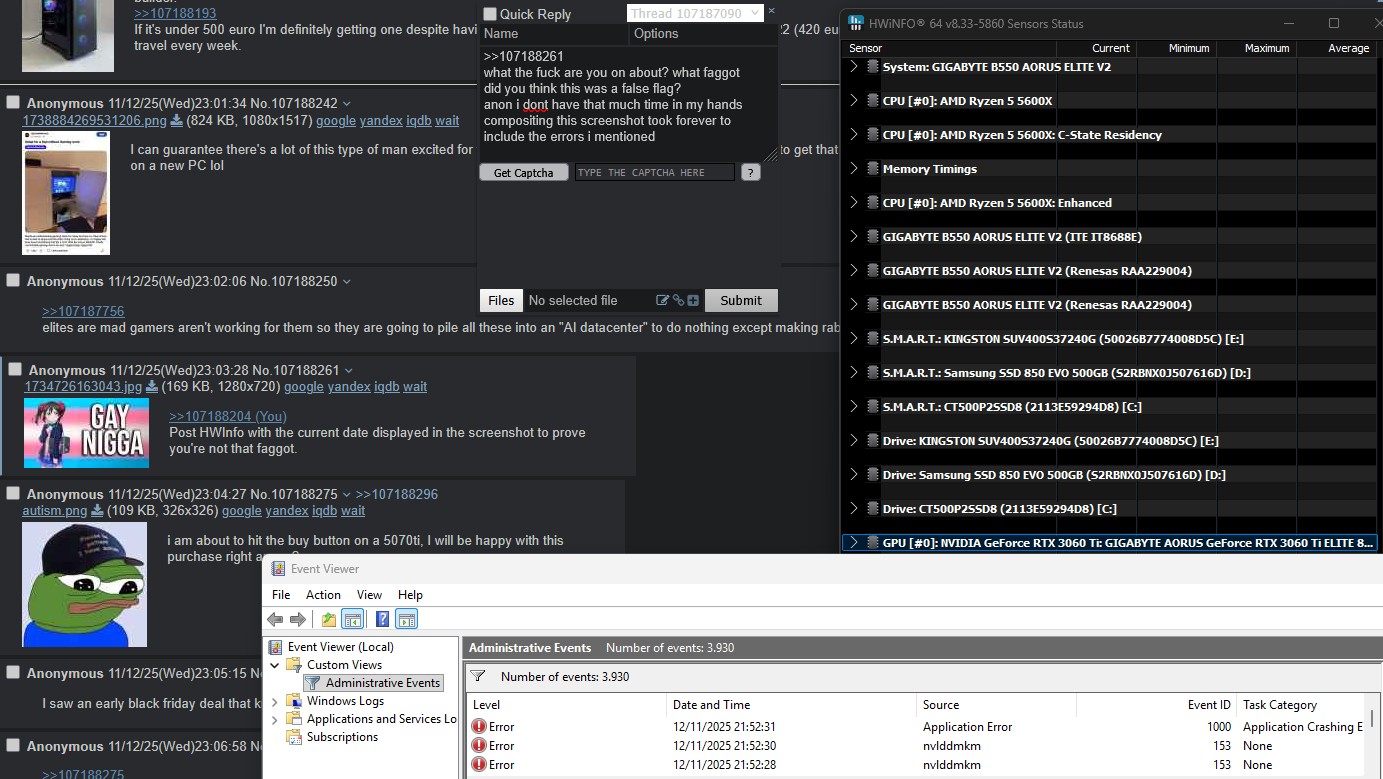The height and width of the screenshot is (779, 1383).
Task: Click the question mark button beside captcha field
Action: [x=751, y=173]
